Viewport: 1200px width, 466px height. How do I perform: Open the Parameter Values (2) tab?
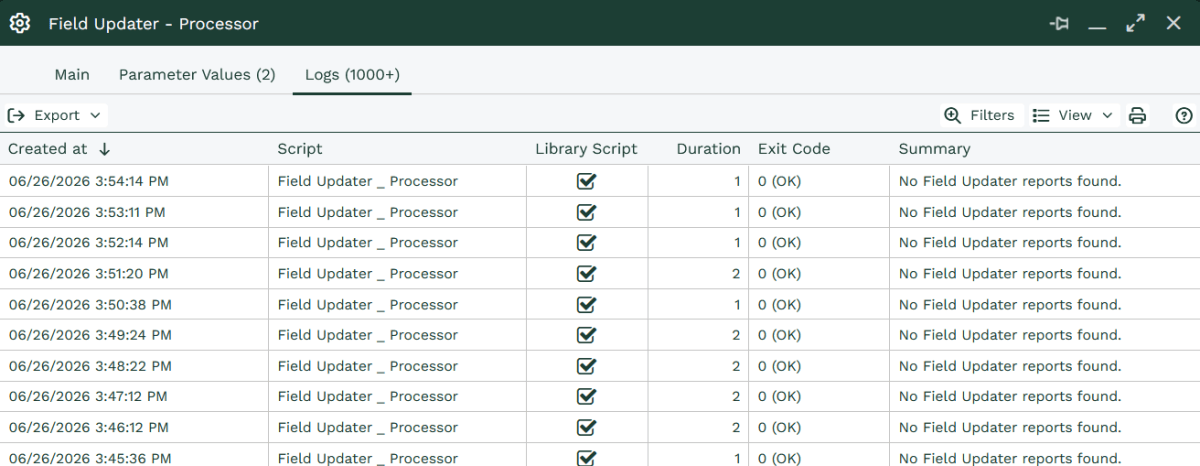pos(197,75)
